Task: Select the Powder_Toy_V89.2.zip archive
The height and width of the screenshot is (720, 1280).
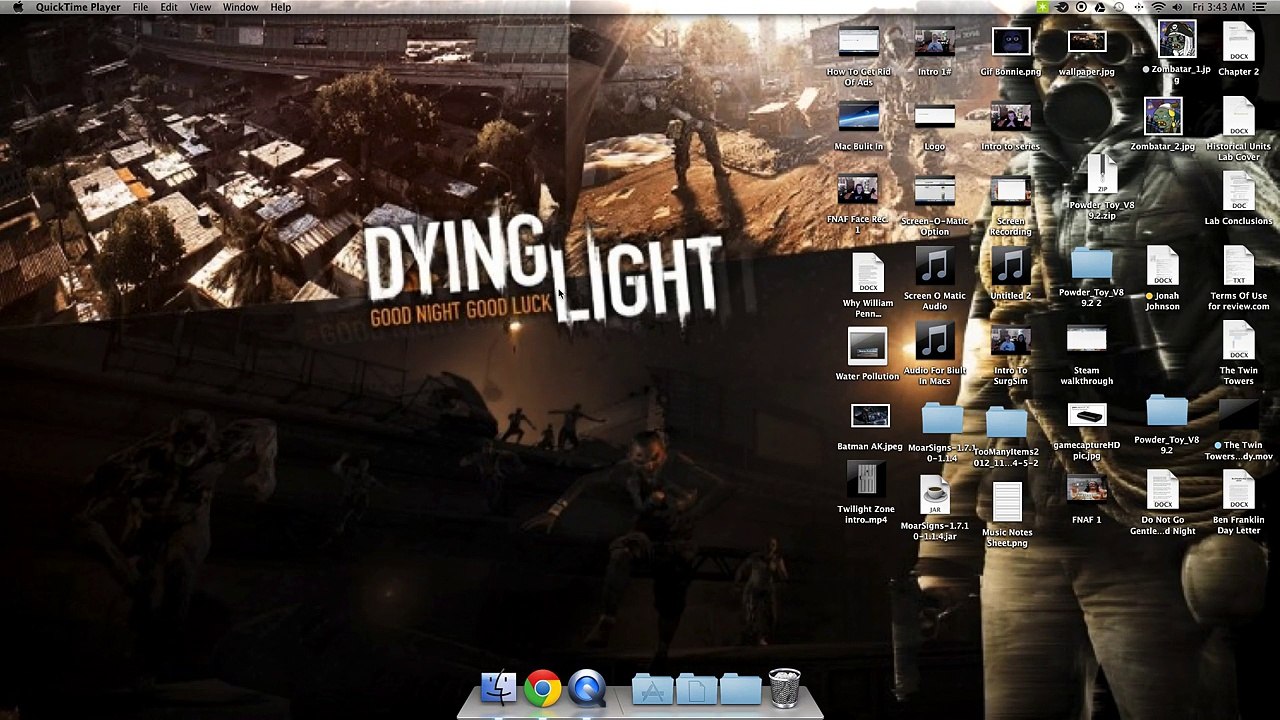Action: point(1101,175)
